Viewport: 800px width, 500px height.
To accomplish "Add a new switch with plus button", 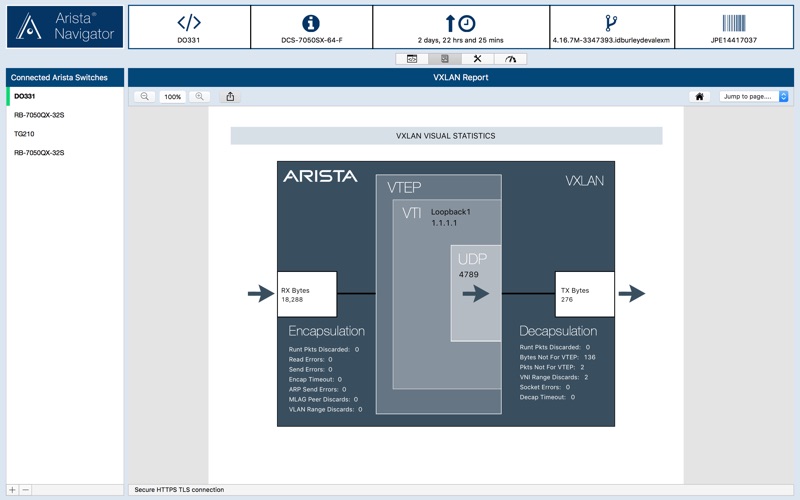I will [x=12, y=490].
